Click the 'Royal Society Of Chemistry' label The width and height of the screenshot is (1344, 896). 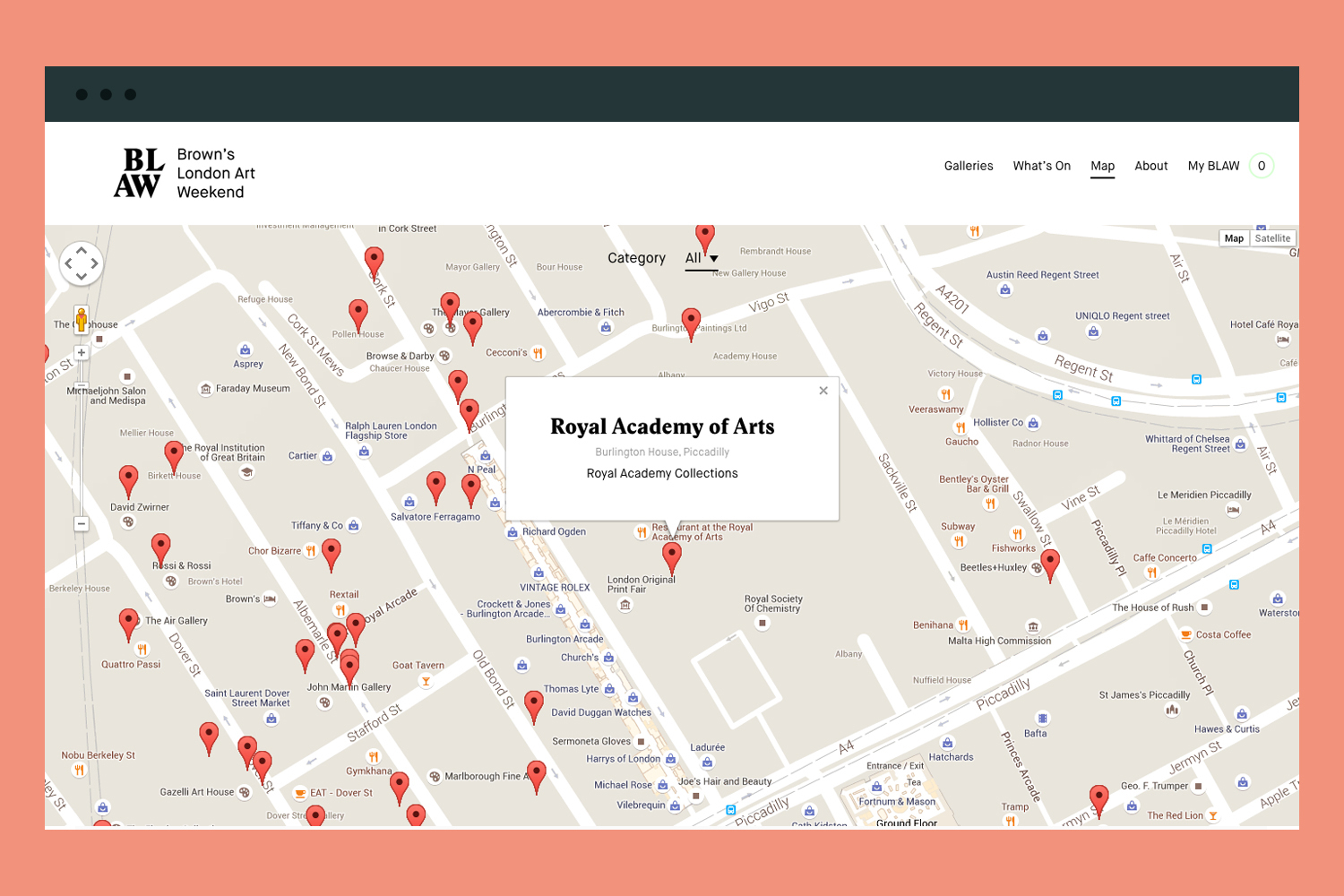click(x=773, y=604)
